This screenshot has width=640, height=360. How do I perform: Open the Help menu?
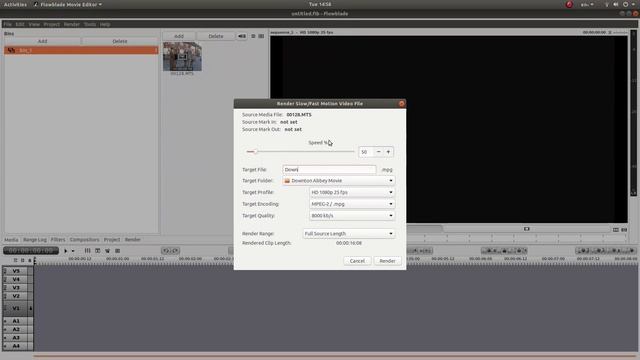tap(105, 24)
